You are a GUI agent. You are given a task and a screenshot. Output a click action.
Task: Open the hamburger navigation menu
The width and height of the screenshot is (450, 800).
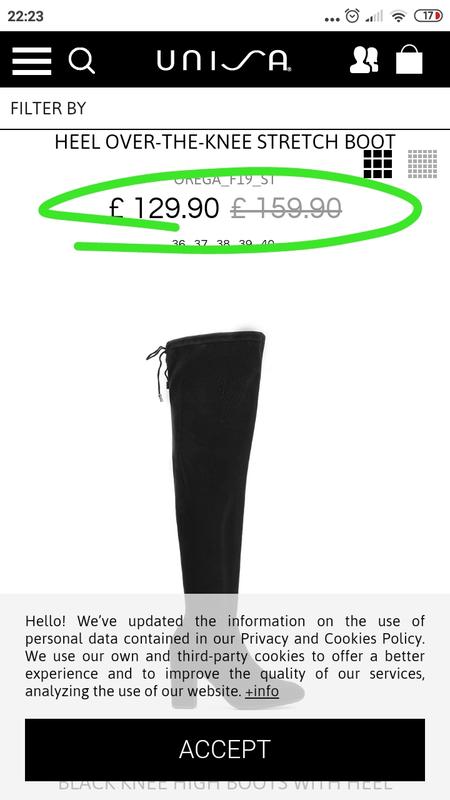pyautogui.click(x=32, y=61)
